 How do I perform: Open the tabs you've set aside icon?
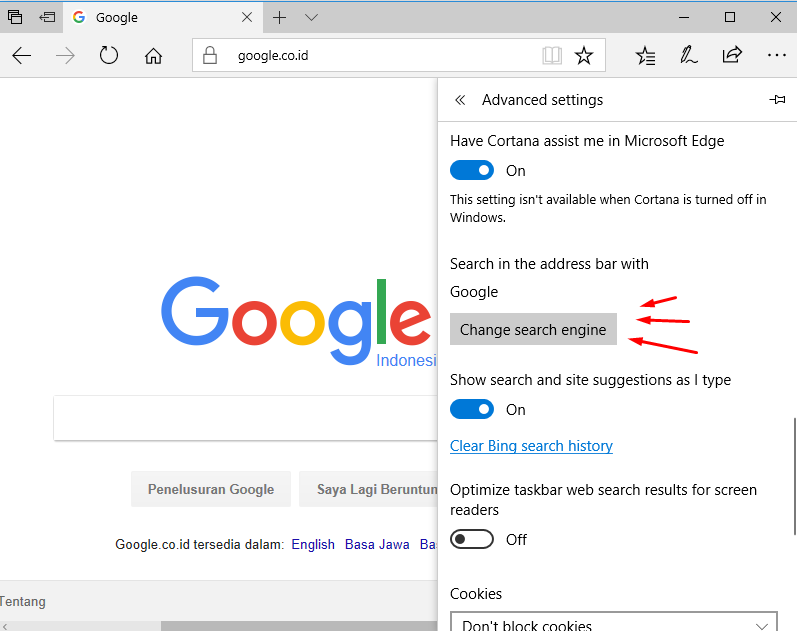(15, 17)
